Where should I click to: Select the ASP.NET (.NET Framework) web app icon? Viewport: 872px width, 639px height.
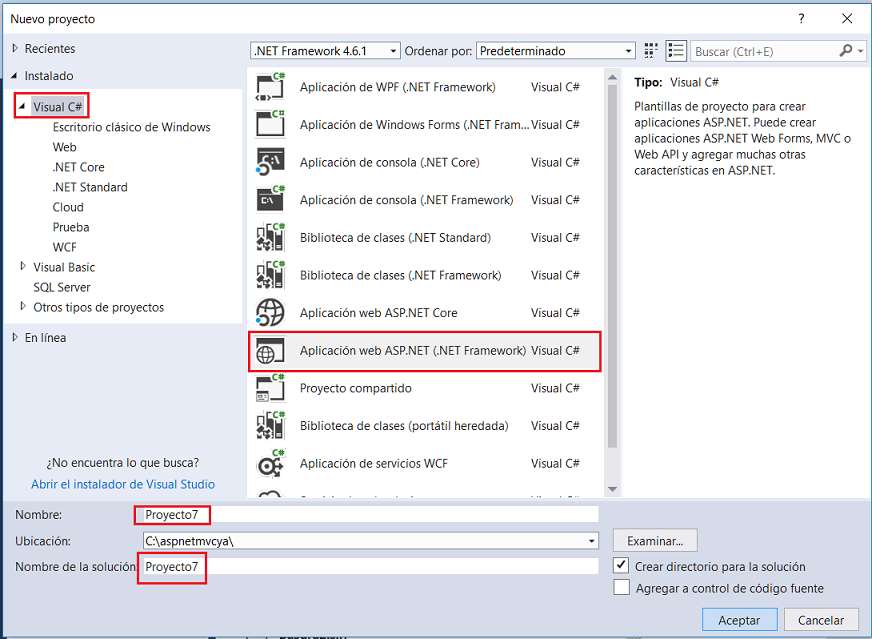[270, 350]
